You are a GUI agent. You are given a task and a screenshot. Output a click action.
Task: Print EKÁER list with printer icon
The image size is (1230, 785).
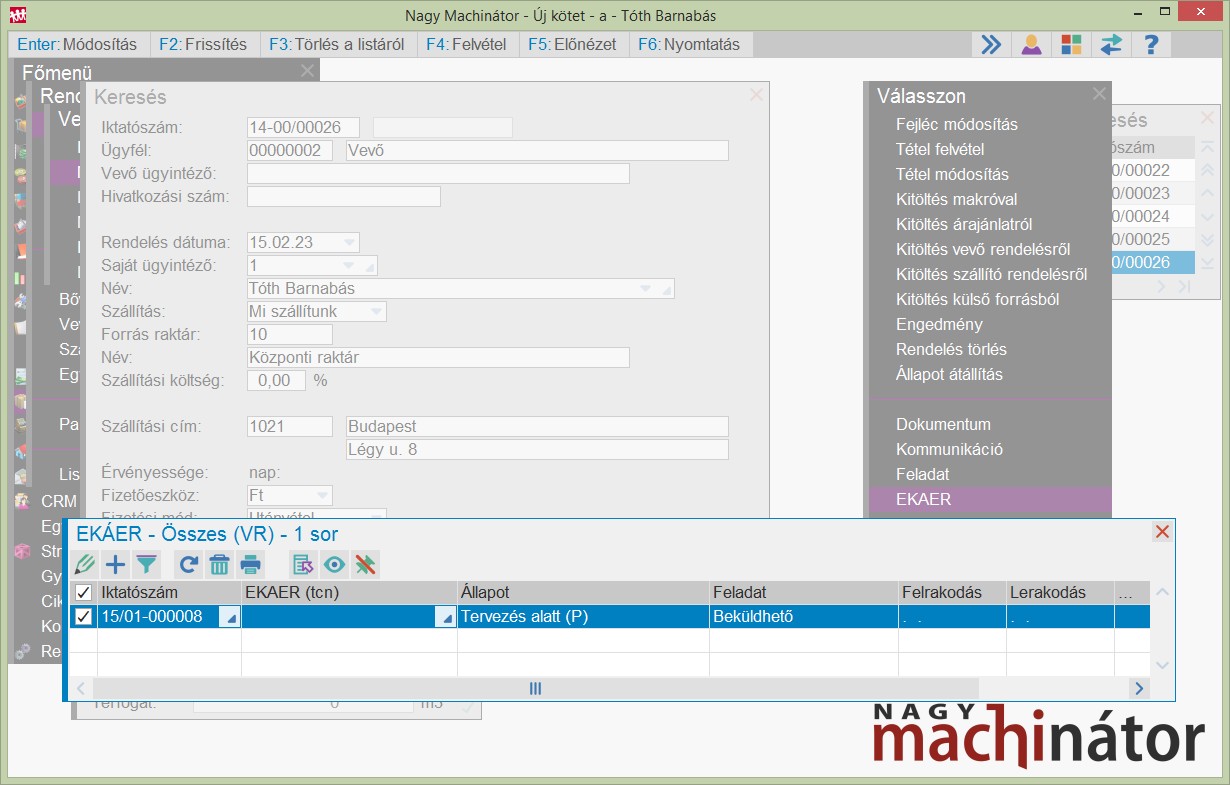(x=250, y=564)
